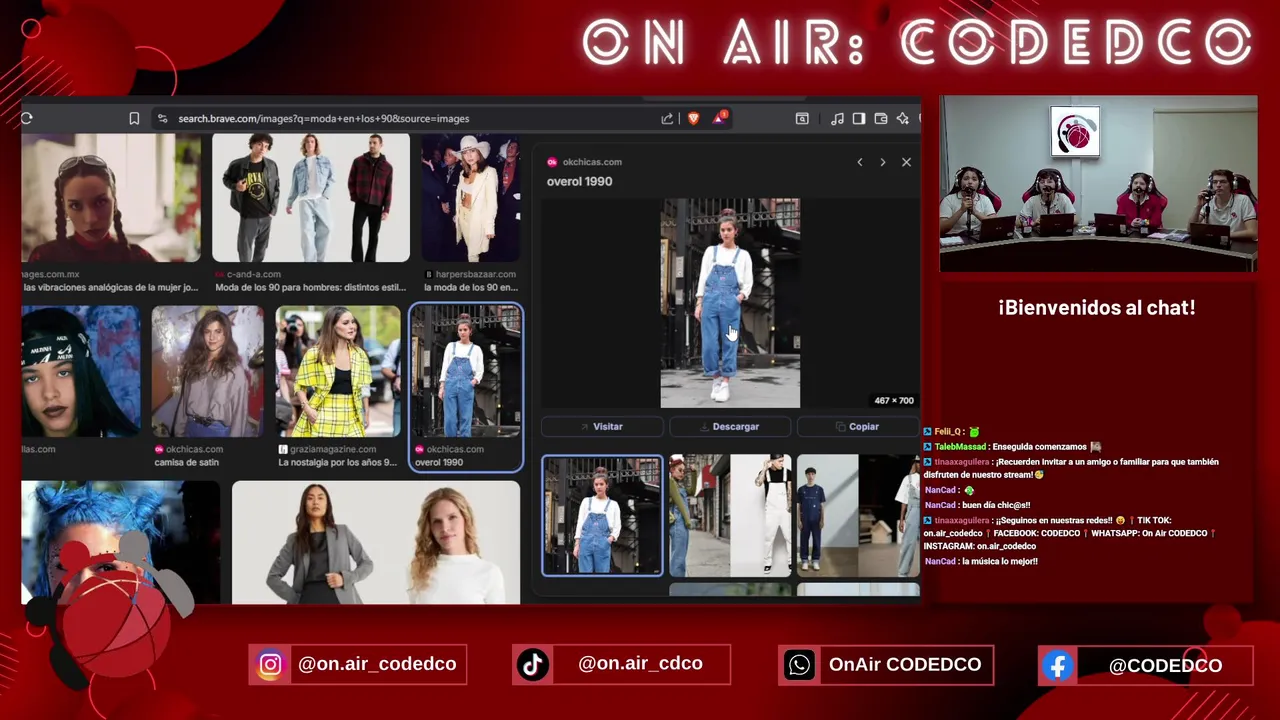This screenshot has width=1280, height=720.
Task: Open the blue hair person image
Action: tap(120, 543)
